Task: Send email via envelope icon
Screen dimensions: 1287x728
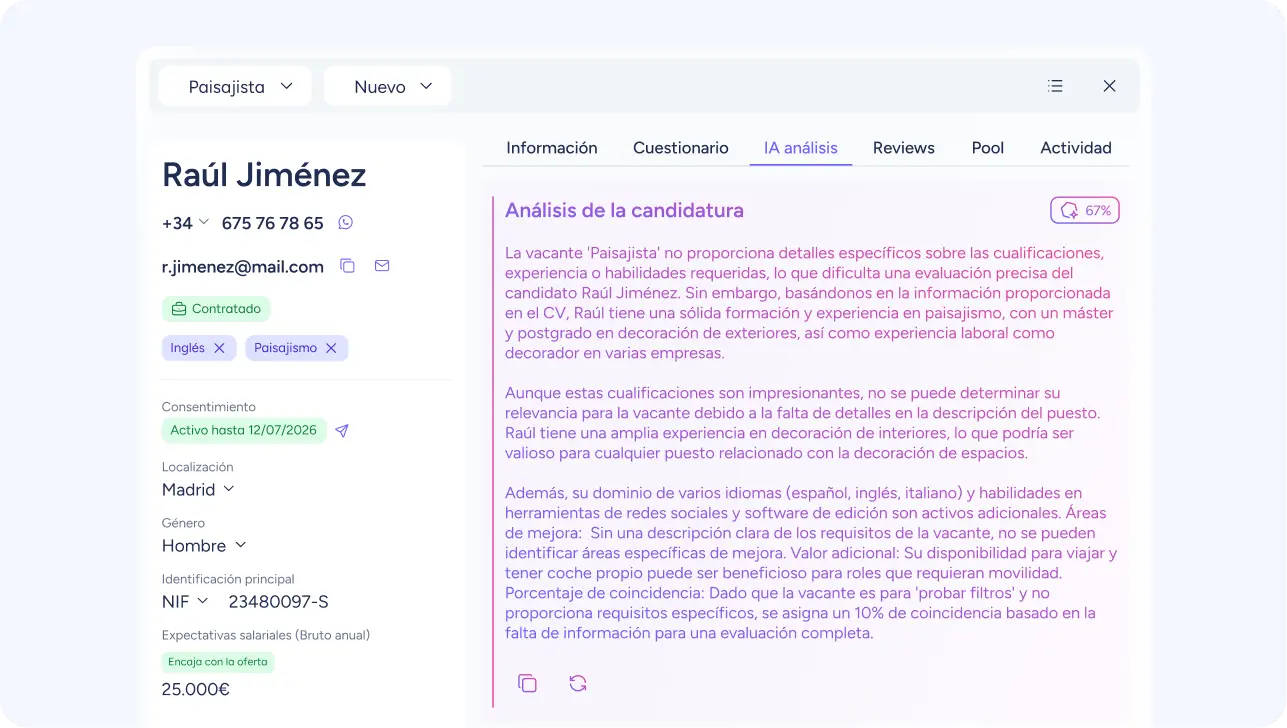Action: pos(382,266)
